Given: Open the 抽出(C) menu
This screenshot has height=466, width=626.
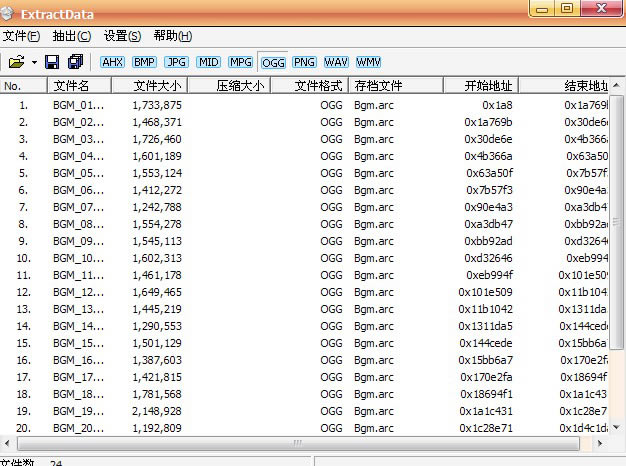Looking at the screenshot, I should pyautogui.click(x=71, y=36).
